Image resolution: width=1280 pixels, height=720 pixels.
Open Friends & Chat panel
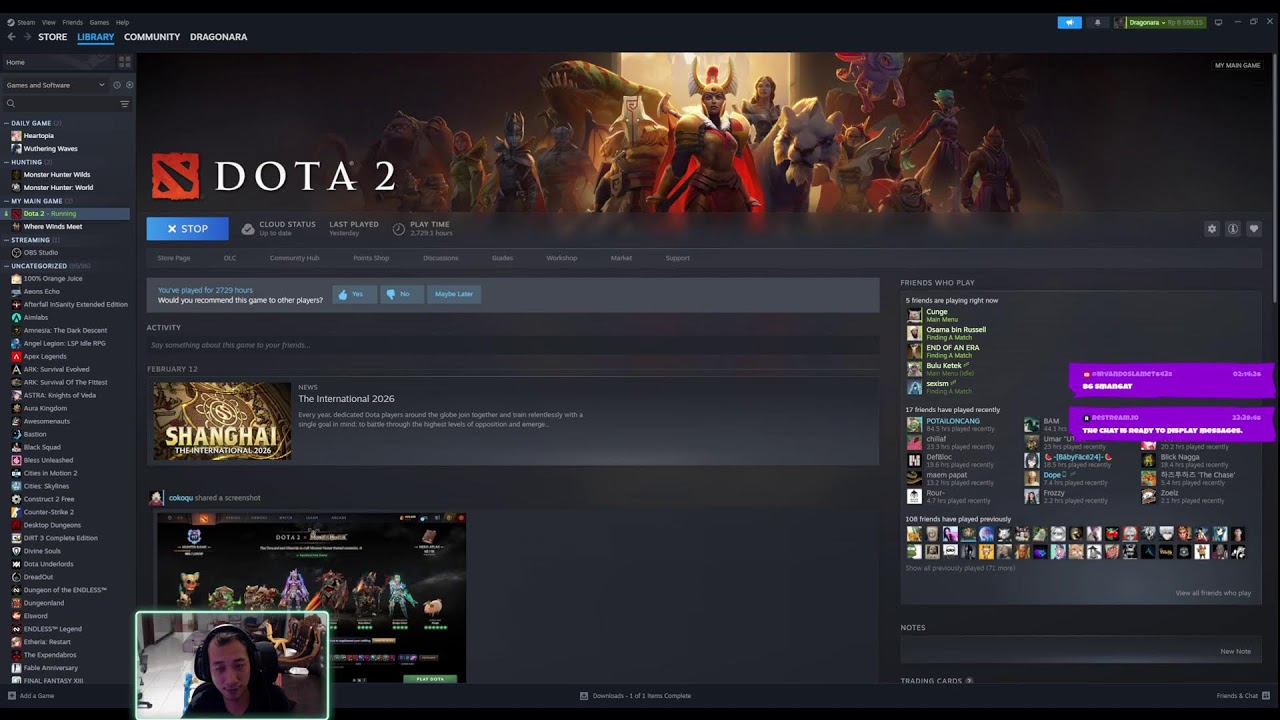click(x=1243, y=696)
